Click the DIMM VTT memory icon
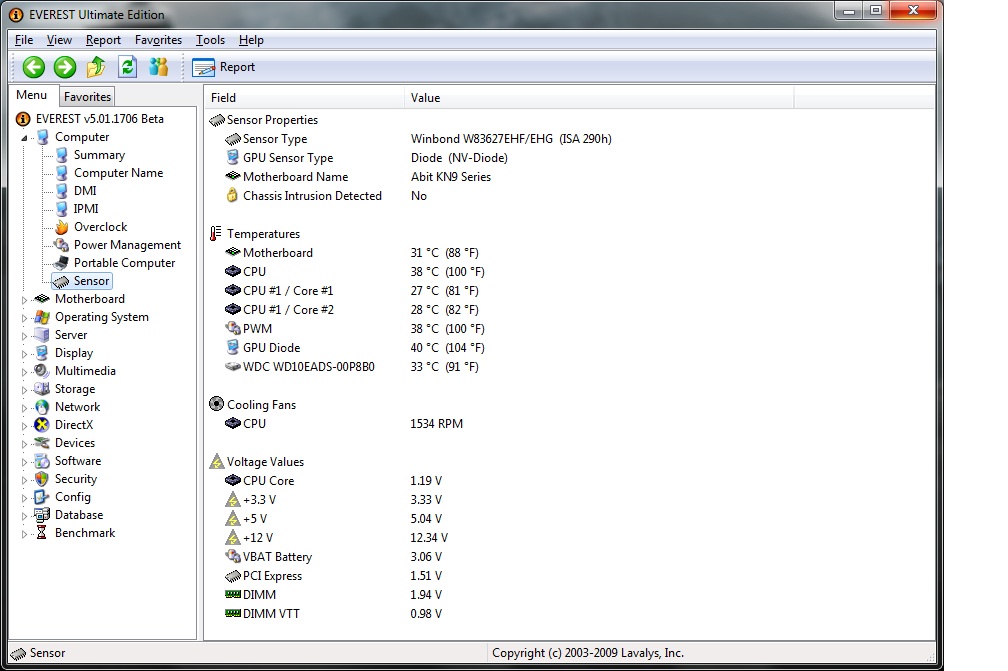1008x671 pixels. point(233,614)
